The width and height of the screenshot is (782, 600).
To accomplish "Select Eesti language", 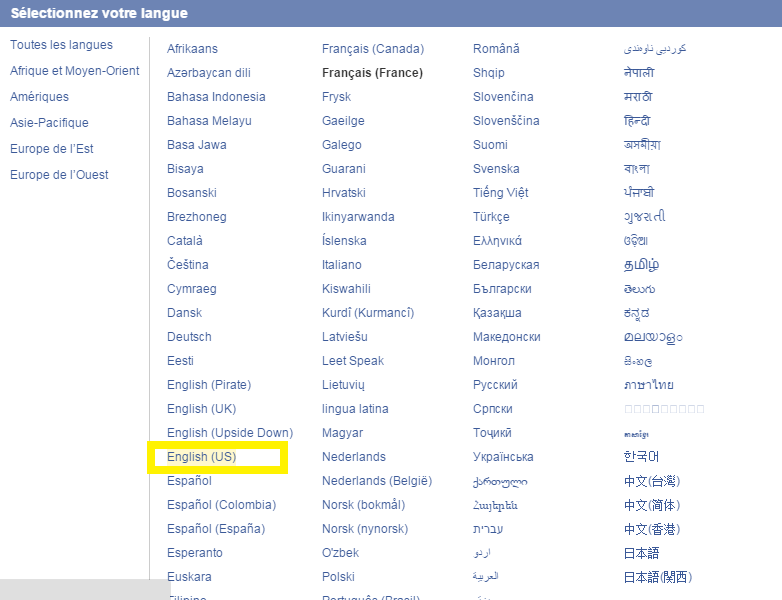I will click(x=181, y=361).
